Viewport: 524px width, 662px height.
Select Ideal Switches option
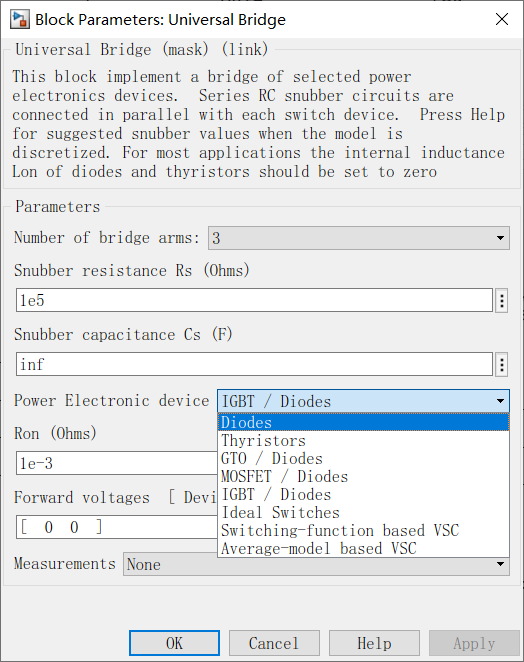363,513
